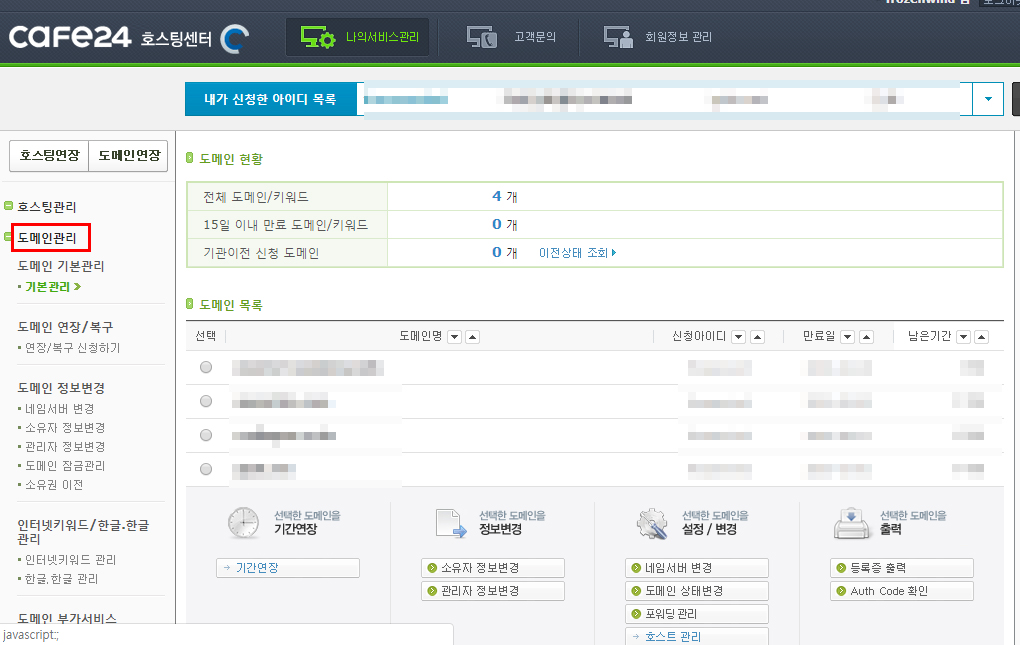The width and height of the screenshot is (1020, 645).
Task: Click the green bullet icon by 도메인 현황
Action: point(190,158)
